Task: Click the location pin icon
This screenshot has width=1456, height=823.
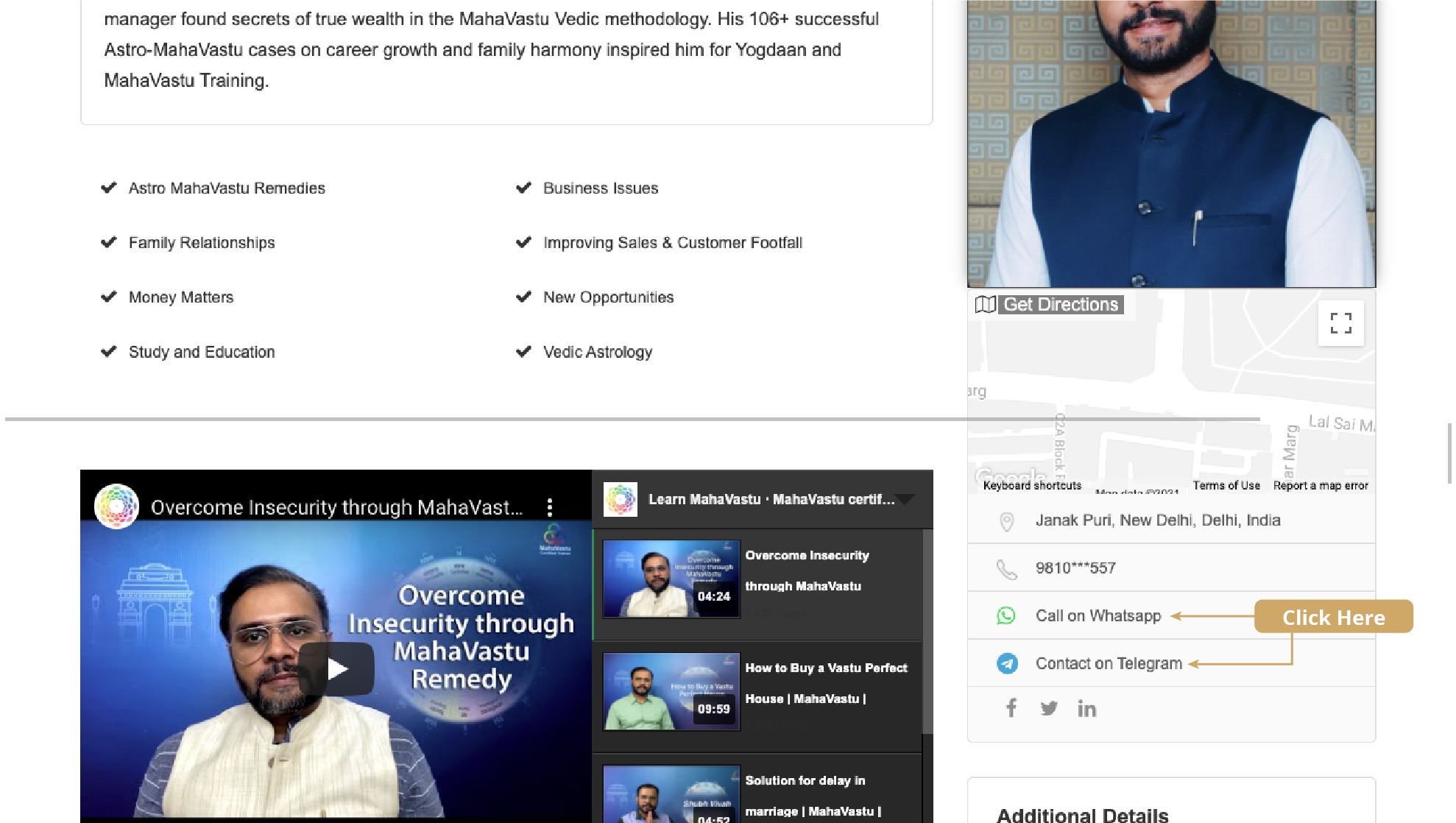Action: pyautogui.click(x=1006, y=521)
